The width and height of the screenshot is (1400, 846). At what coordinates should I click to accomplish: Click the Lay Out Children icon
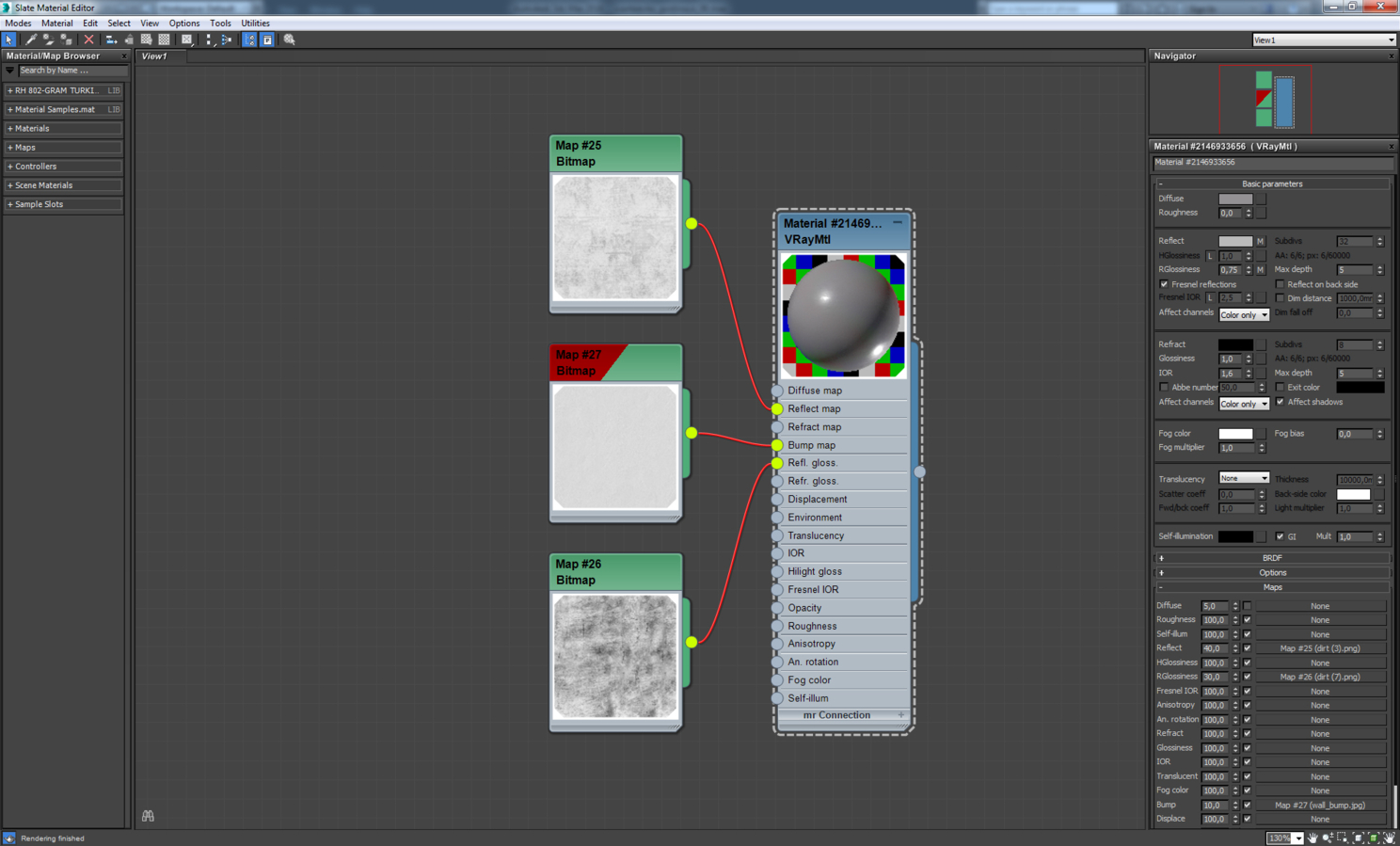227,40
